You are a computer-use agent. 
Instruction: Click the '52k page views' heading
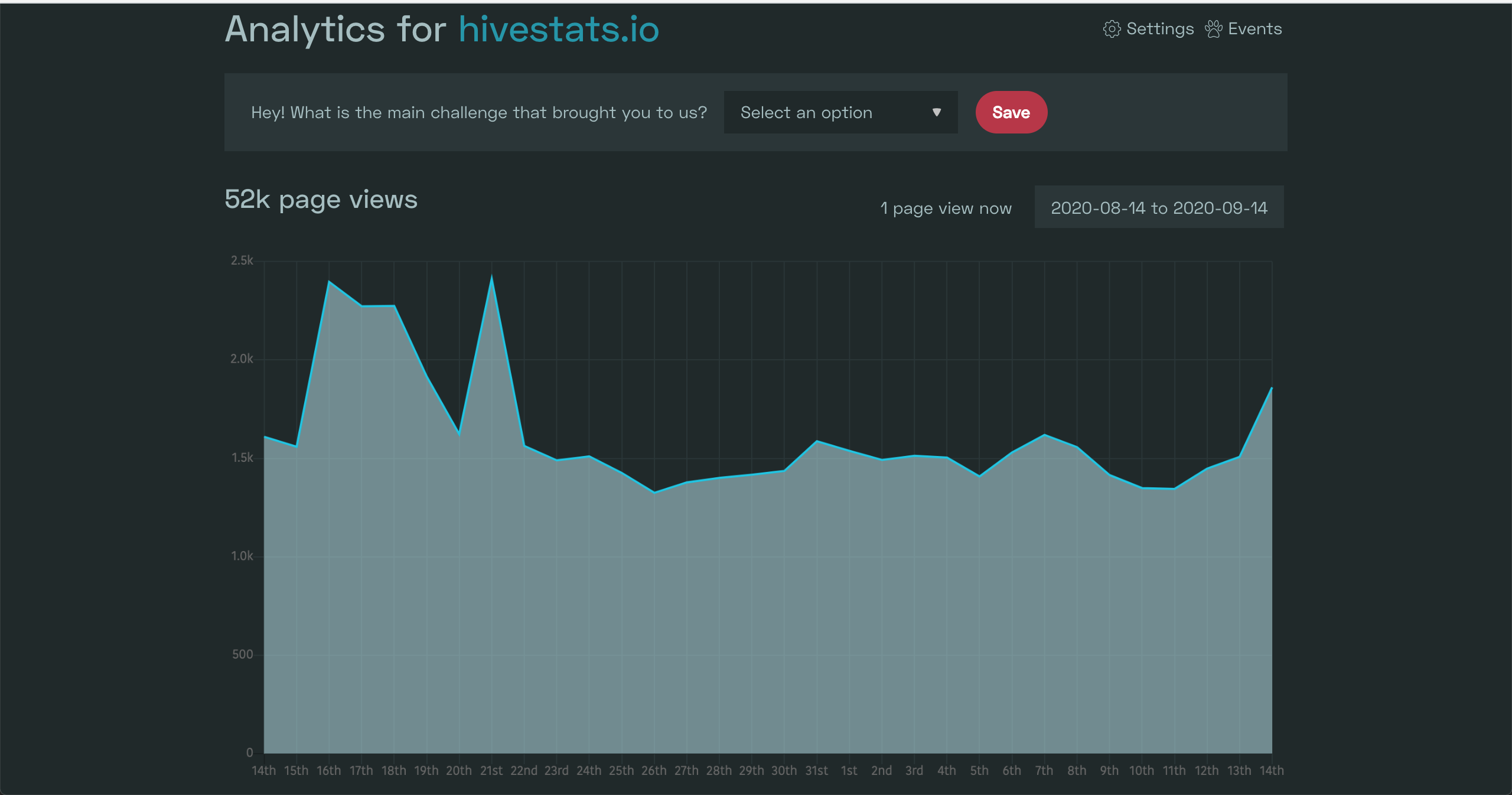pyautogui.click(x=321, y=200)
